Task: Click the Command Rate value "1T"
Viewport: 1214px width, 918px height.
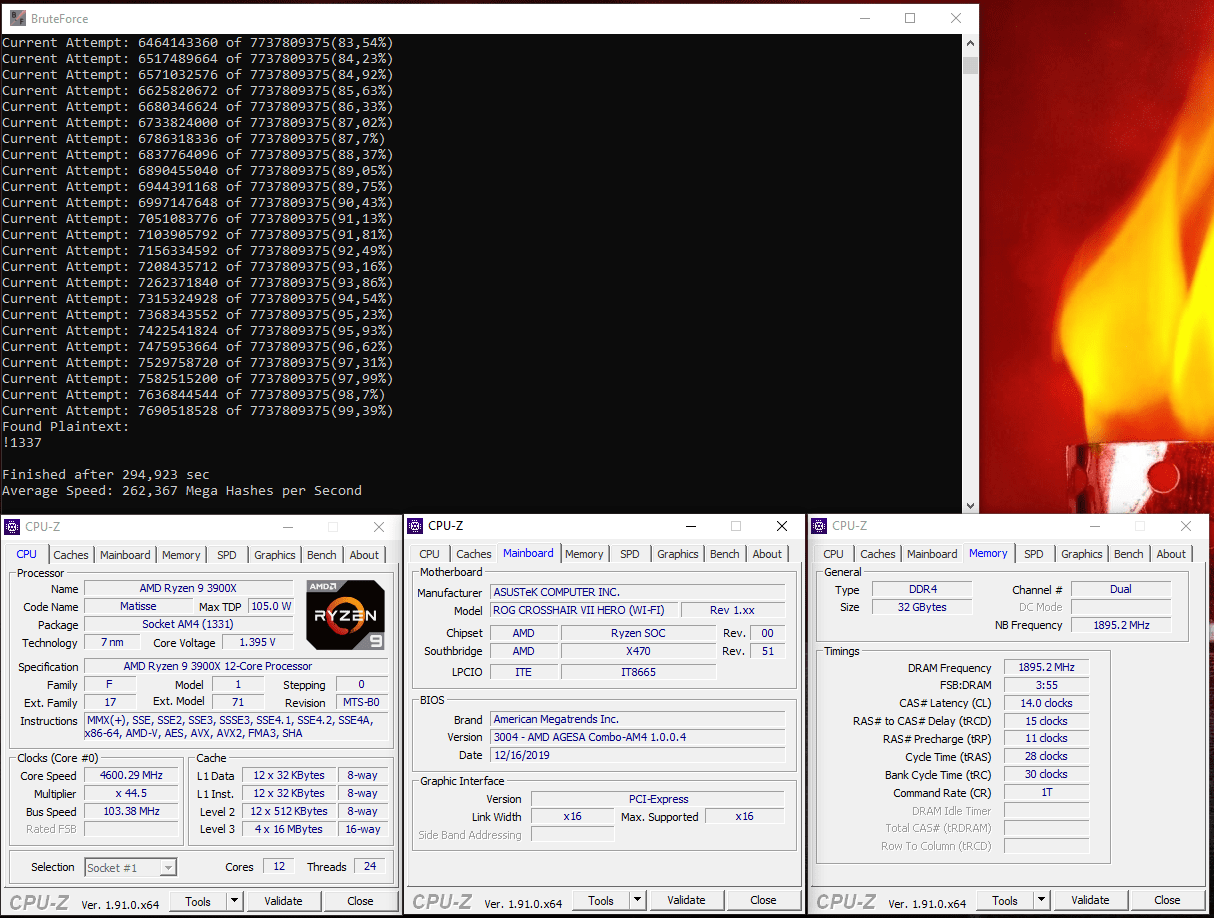Action: click(x=1046, y=792)
